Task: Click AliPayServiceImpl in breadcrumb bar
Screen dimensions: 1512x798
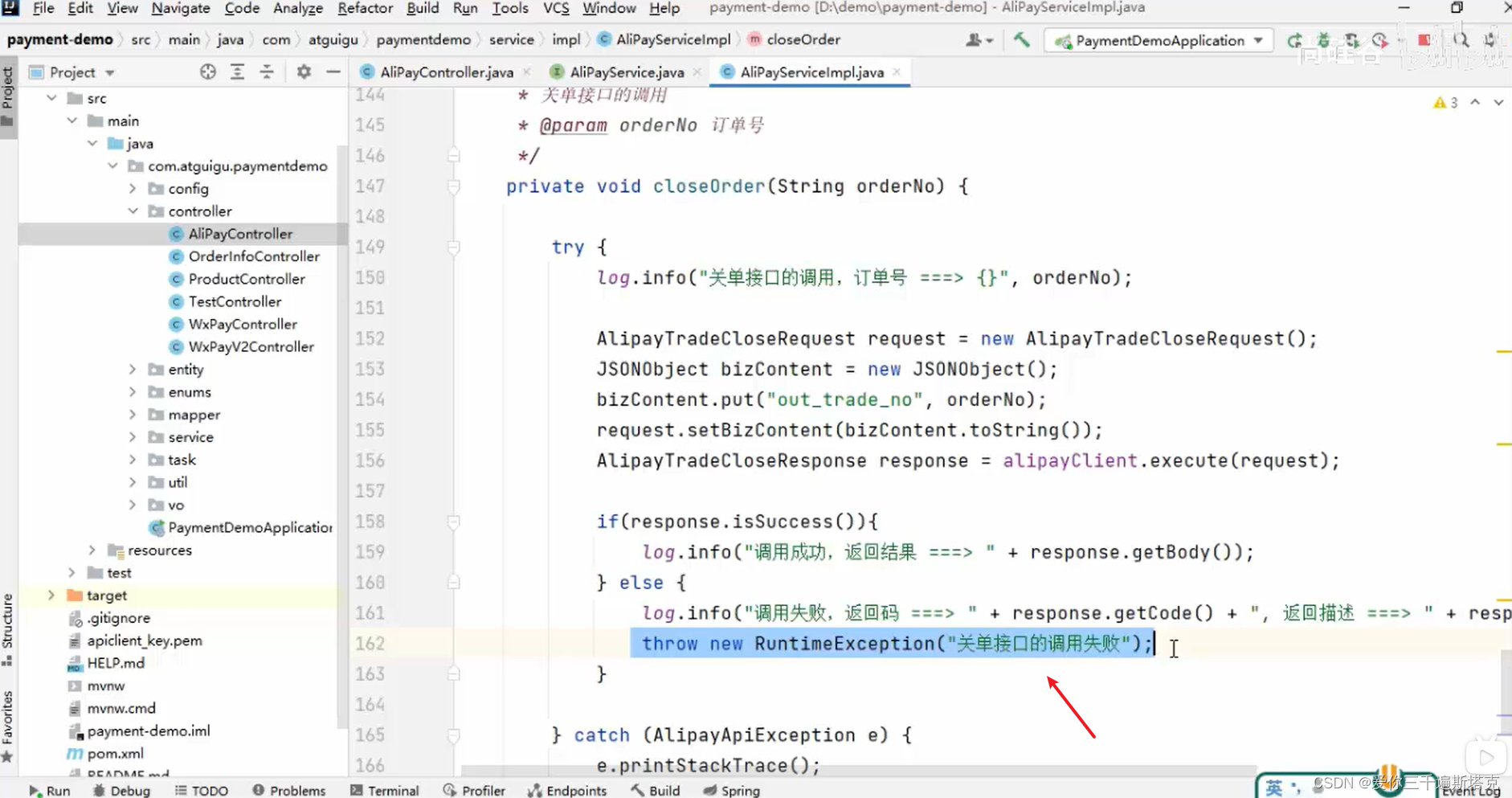Action: coord(673,39)
